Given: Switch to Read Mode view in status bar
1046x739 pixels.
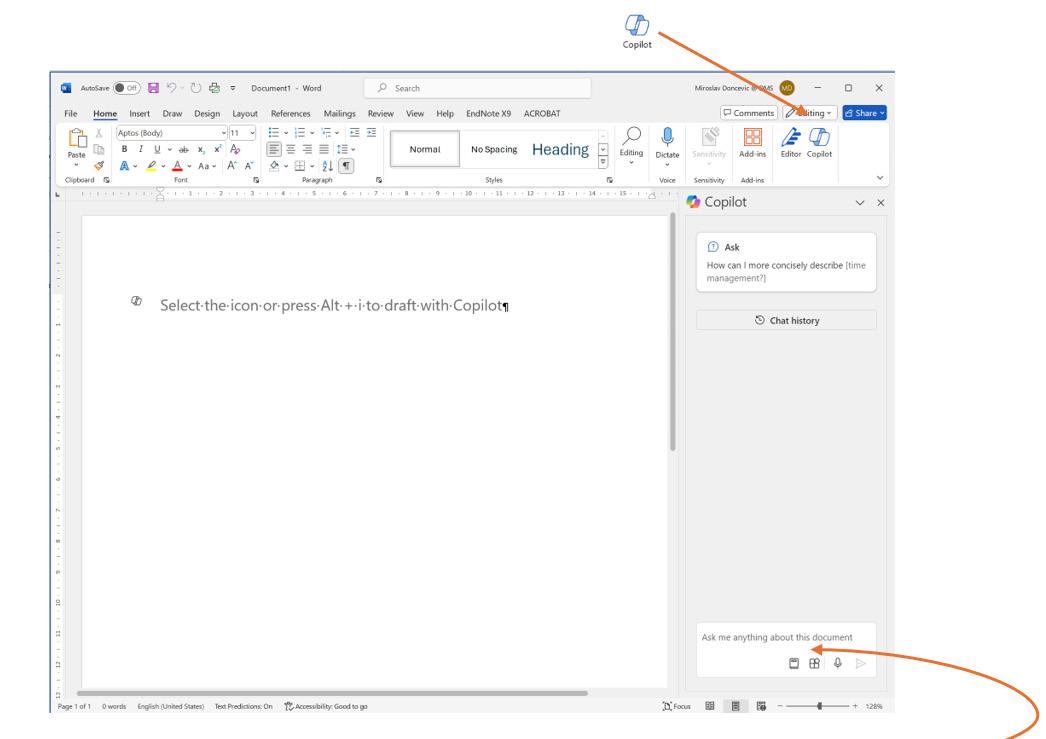Looking at the screenshot, I should (710, 706).
